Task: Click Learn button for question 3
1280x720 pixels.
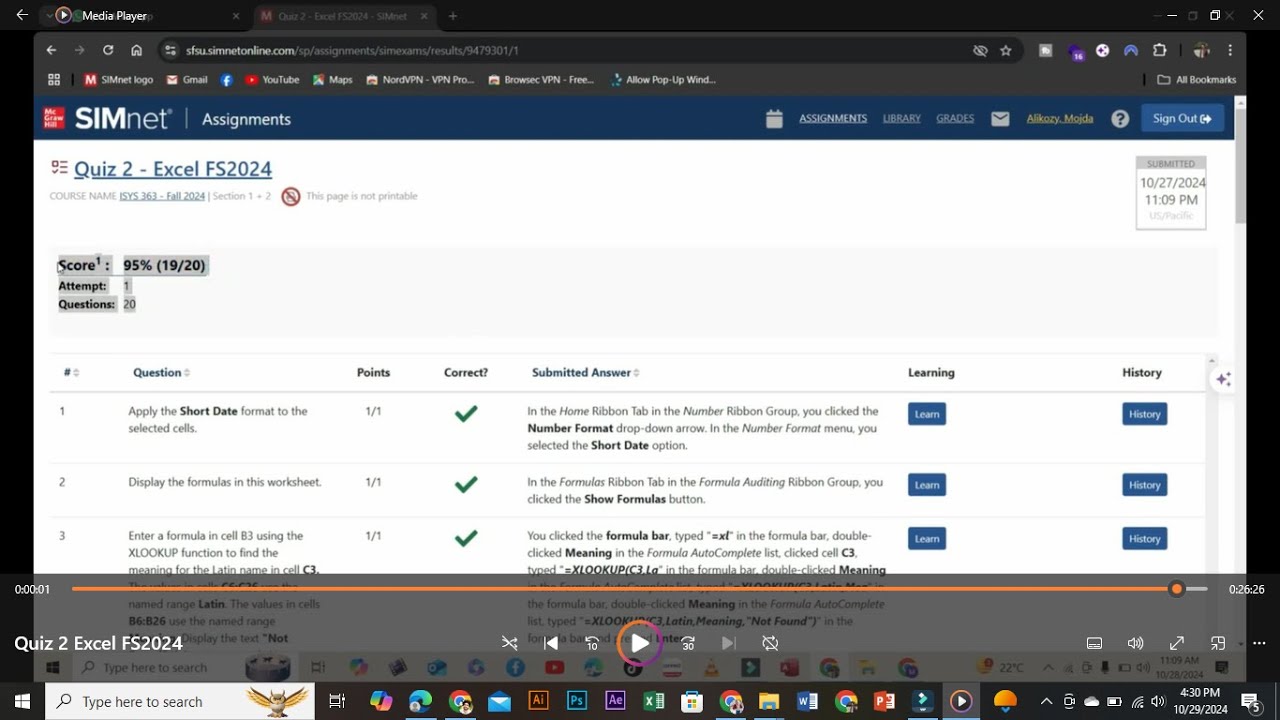Action: pos(927,539)
